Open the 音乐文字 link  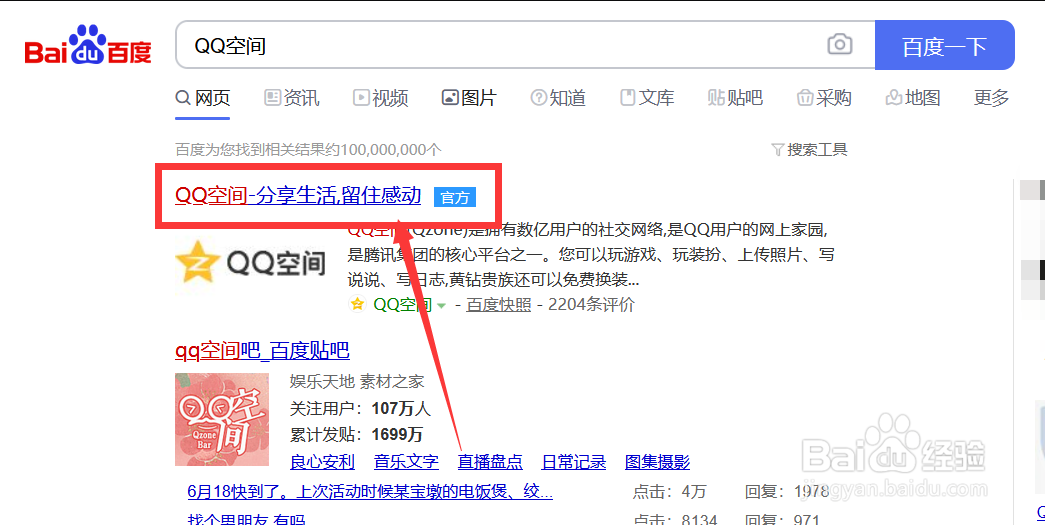point(406,462)
